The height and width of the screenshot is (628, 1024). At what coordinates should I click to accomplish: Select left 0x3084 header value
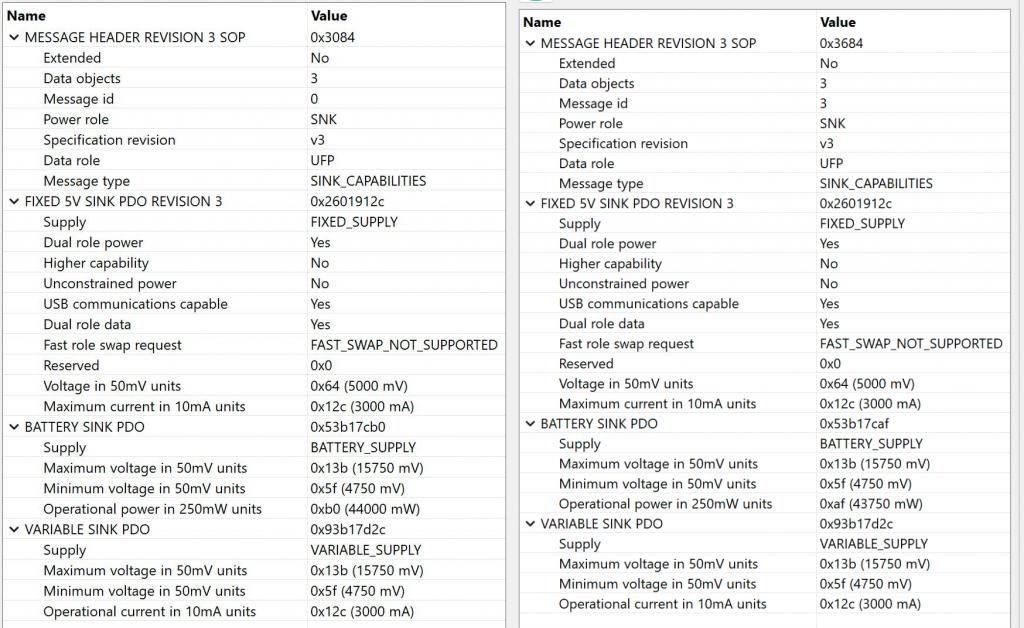coord(332,37)
